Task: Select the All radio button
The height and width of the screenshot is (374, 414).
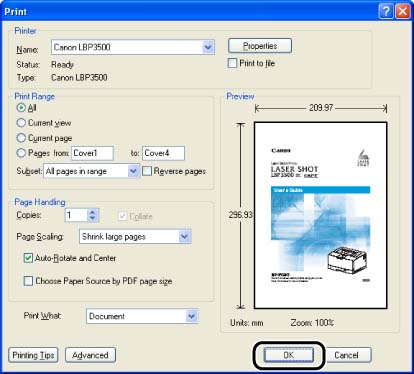Action: pos(21,108)
